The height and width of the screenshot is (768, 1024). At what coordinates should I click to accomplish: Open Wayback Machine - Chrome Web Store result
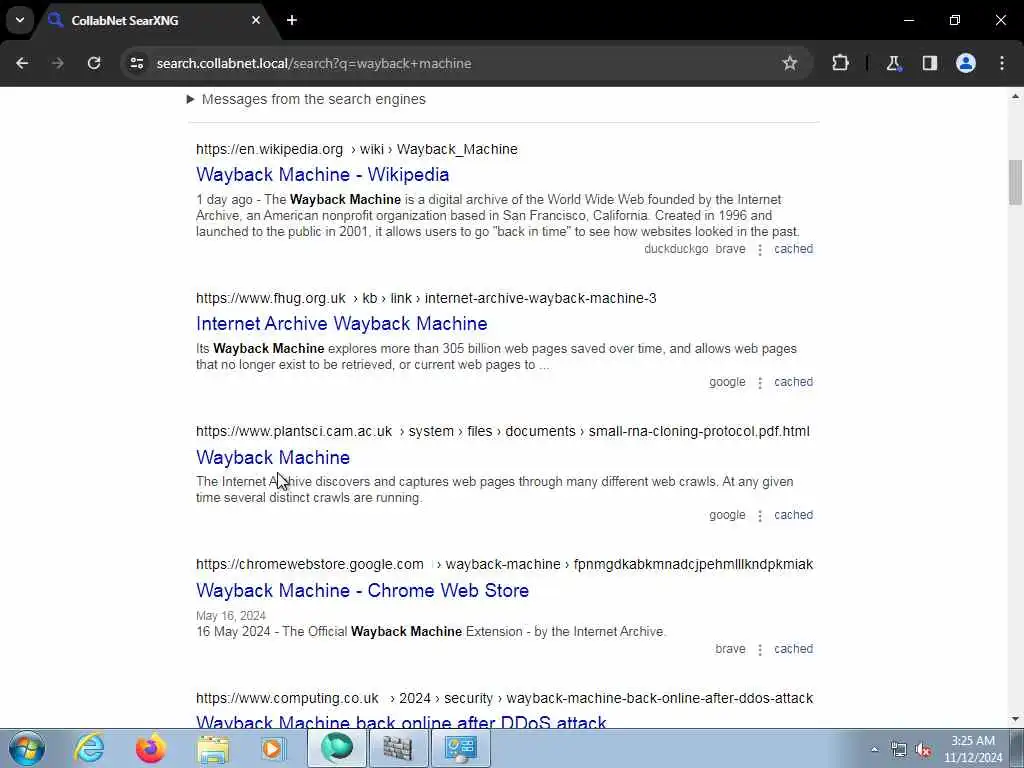(362, 590)
